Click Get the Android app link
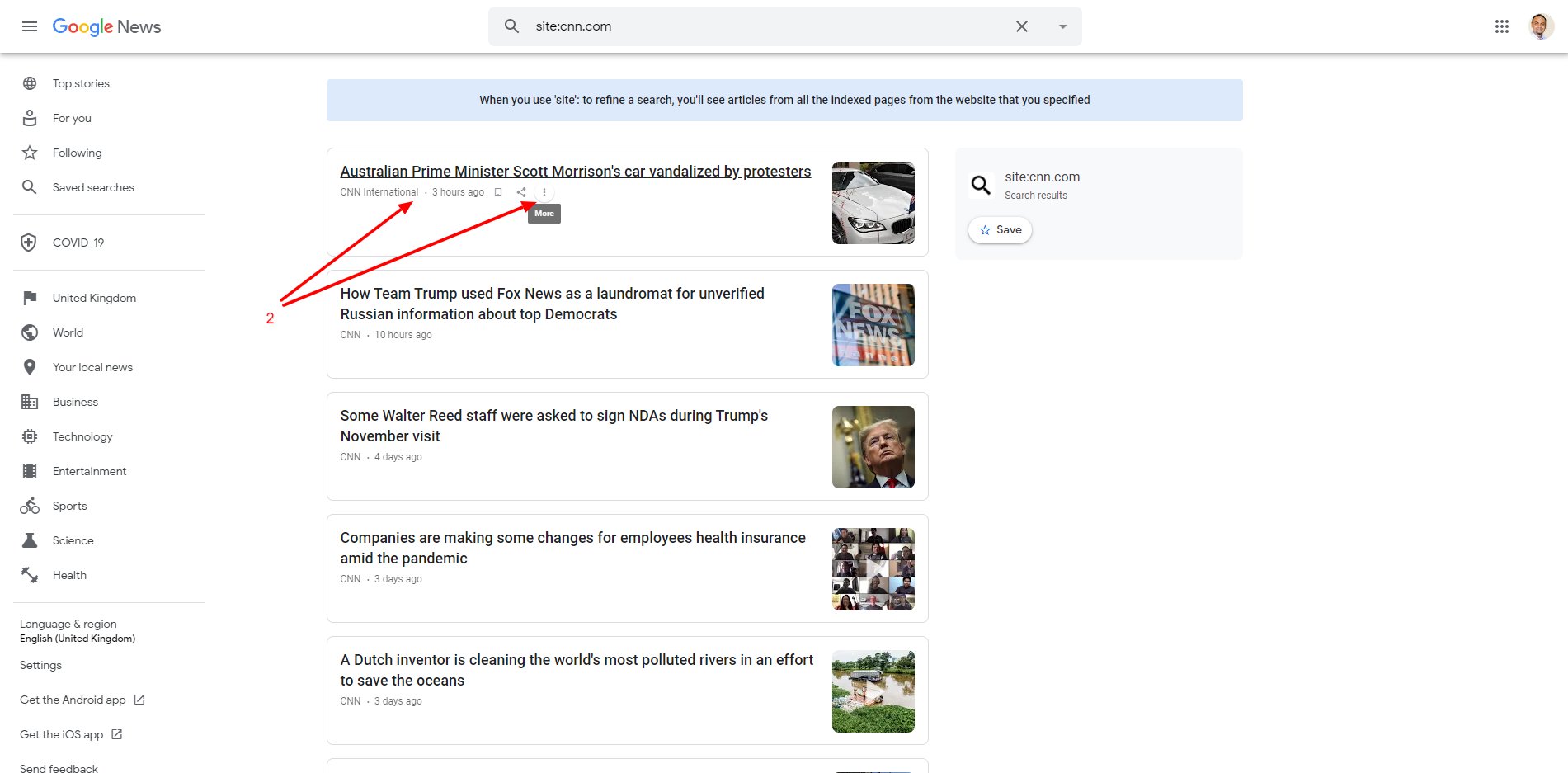Screen dimensions: 1568x773 point(73,700)
